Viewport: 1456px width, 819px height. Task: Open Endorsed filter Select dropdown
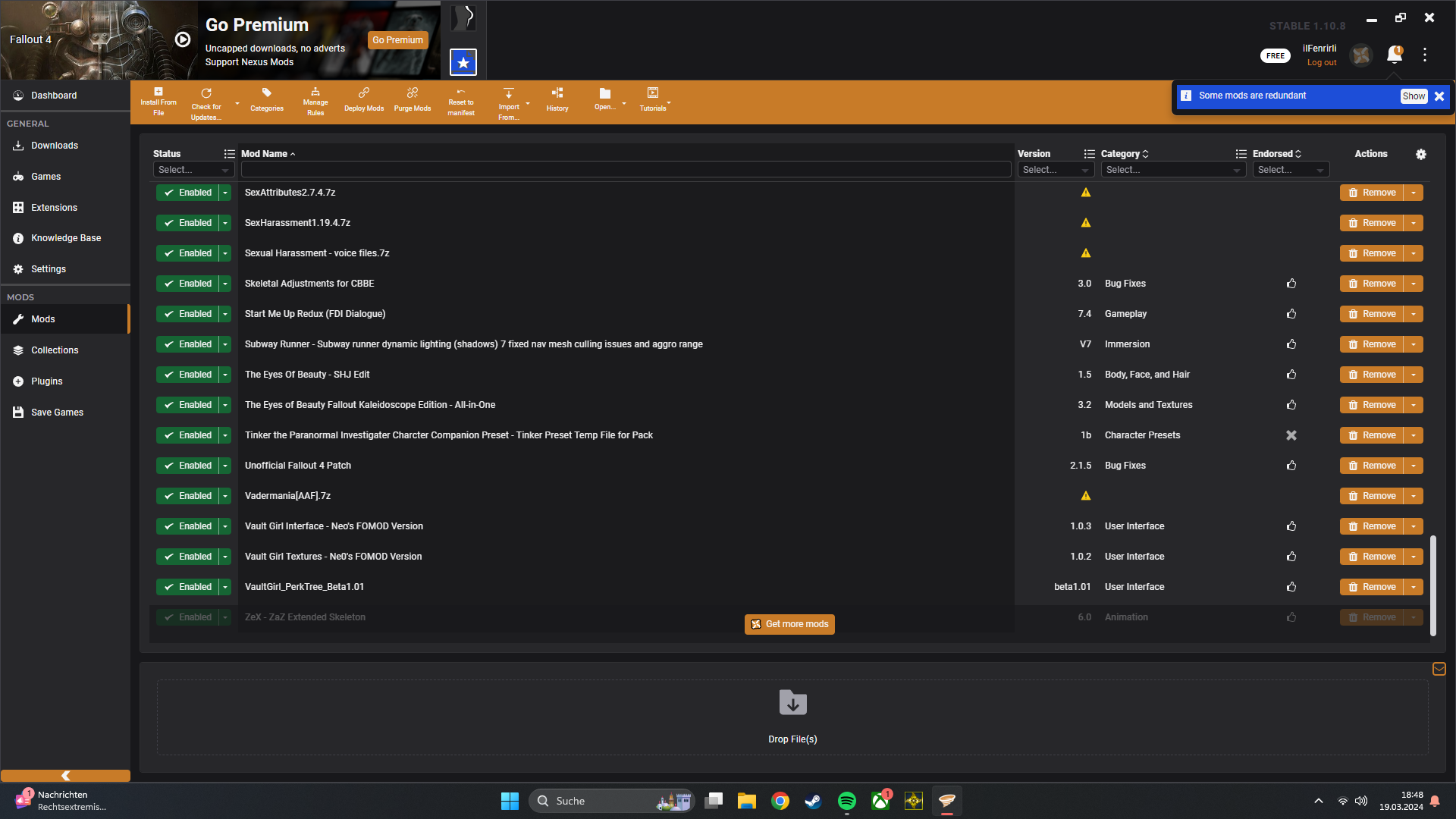click(1291, 170)
